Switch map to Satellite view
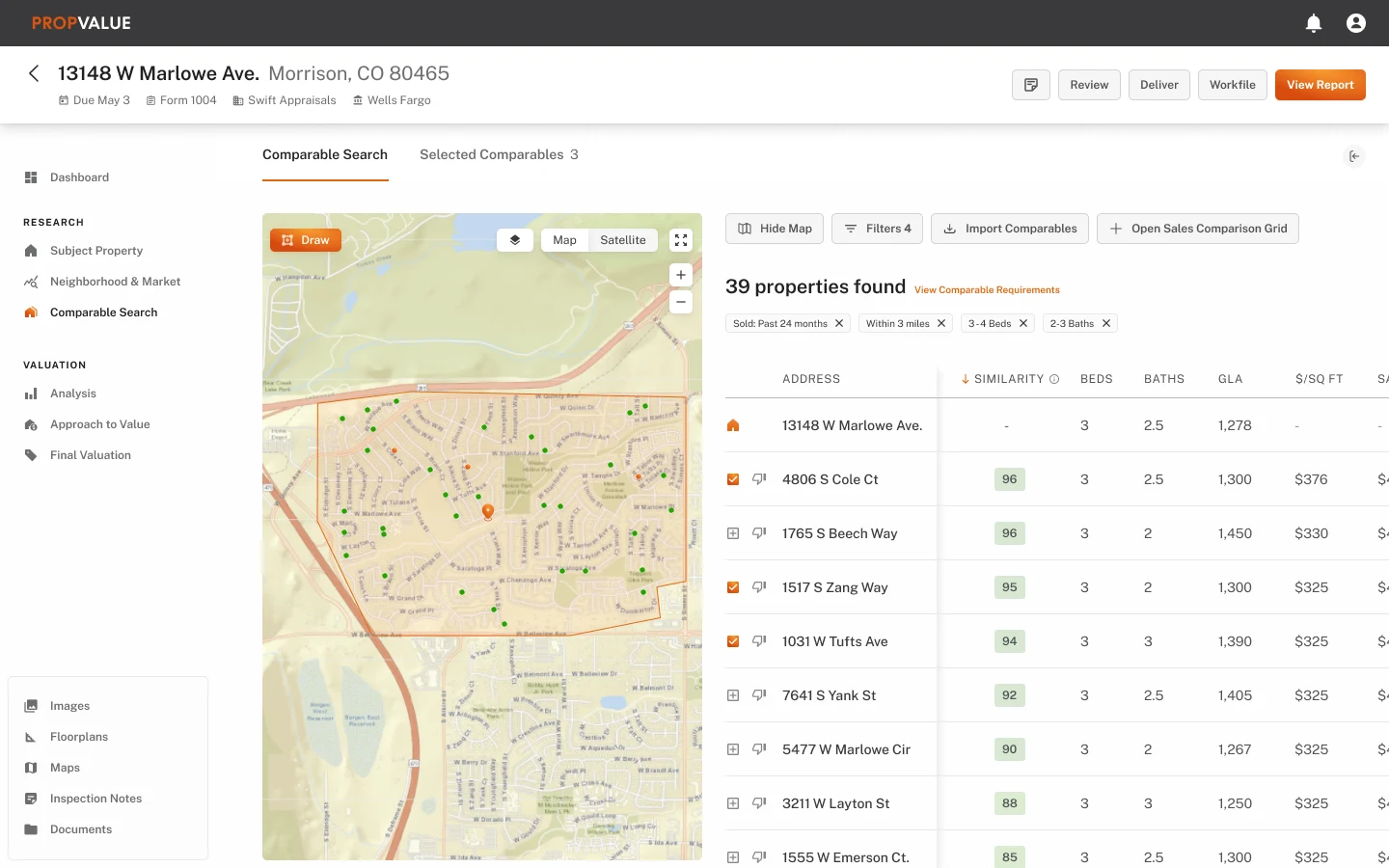Screen dimensions: 1389x868 point(623,240)
